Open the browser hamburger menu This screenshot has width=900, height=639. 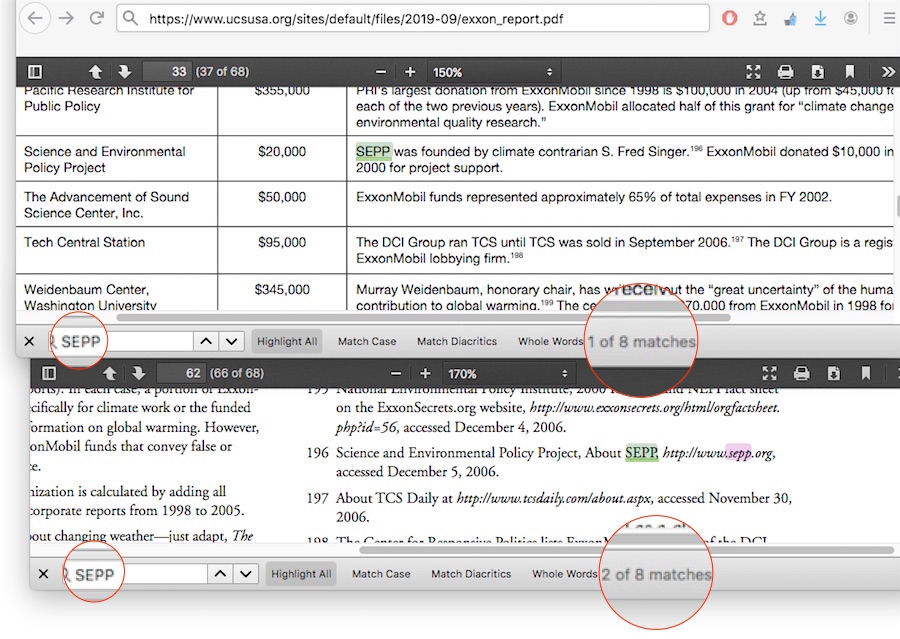(x=888, y=18)
